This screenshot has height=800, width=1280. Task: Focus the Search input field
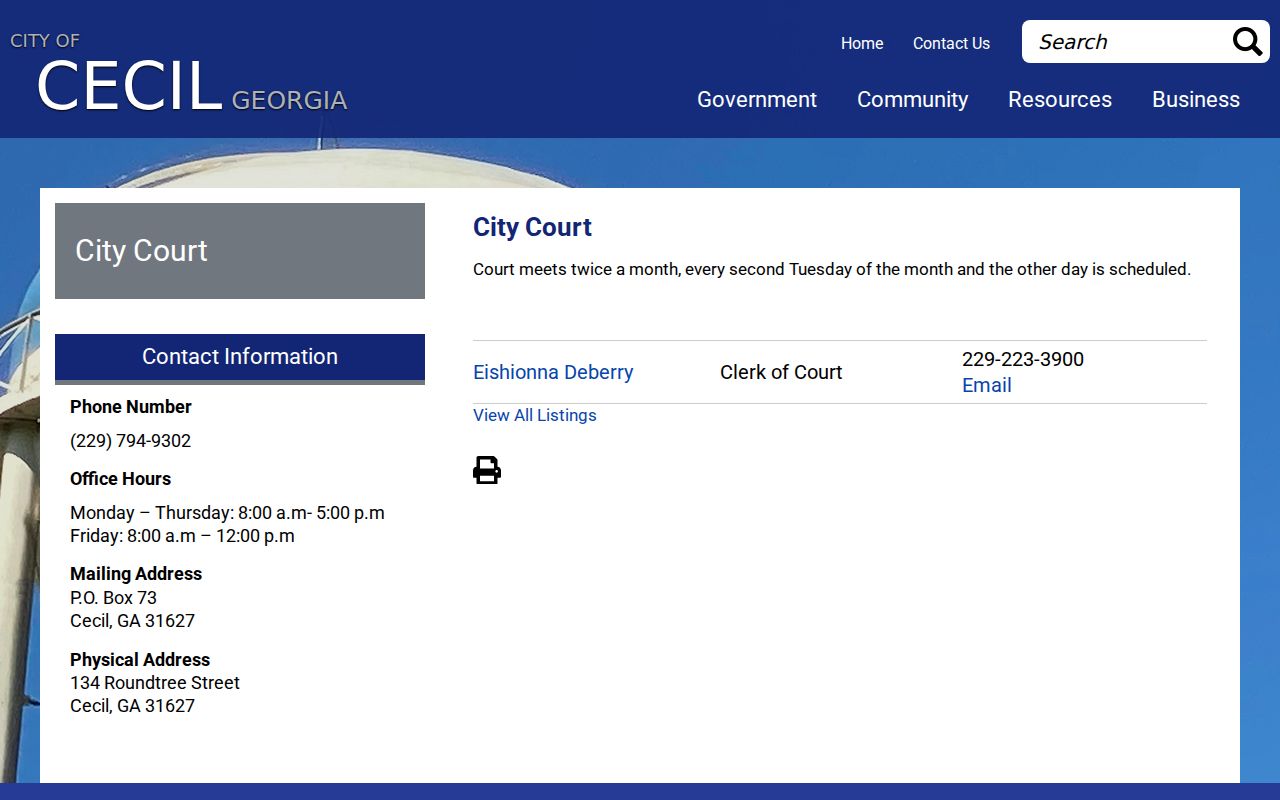1128,42
